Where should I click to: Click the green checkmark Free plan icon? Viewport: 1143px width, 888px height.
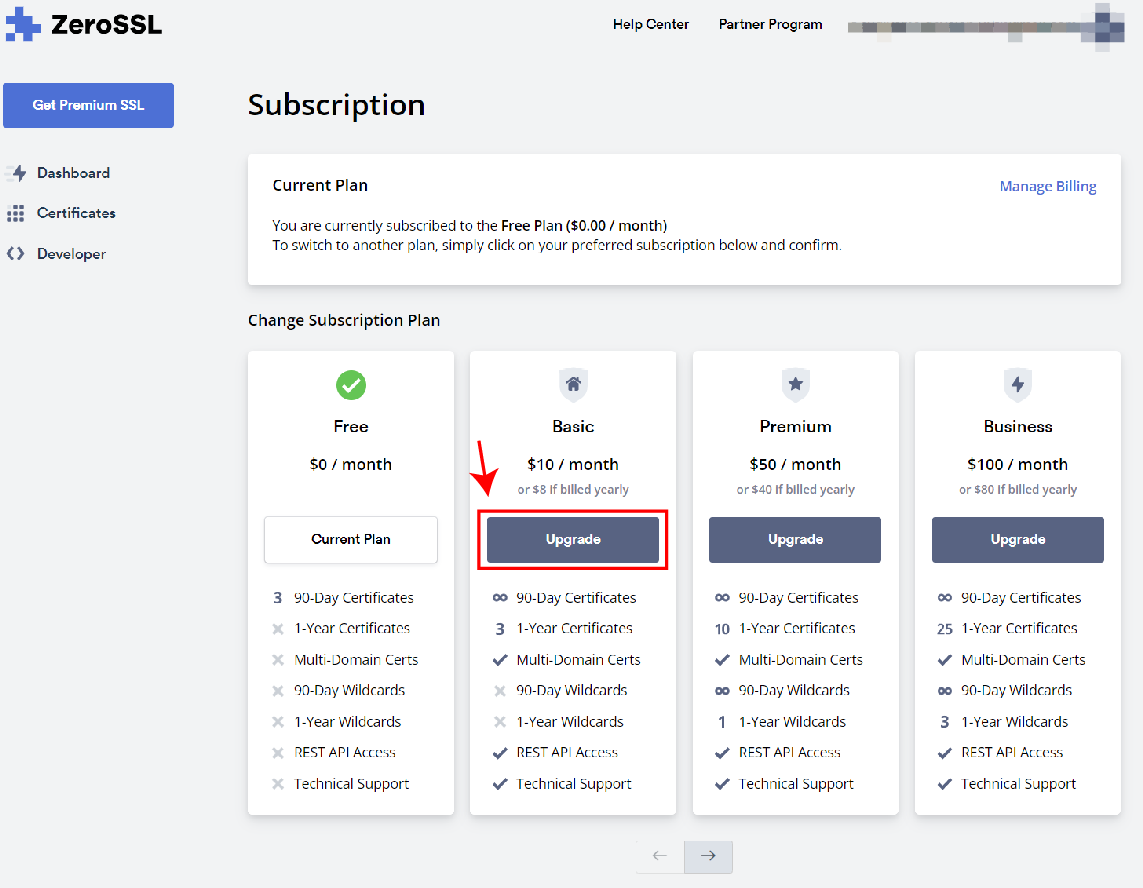coord(351,384)
